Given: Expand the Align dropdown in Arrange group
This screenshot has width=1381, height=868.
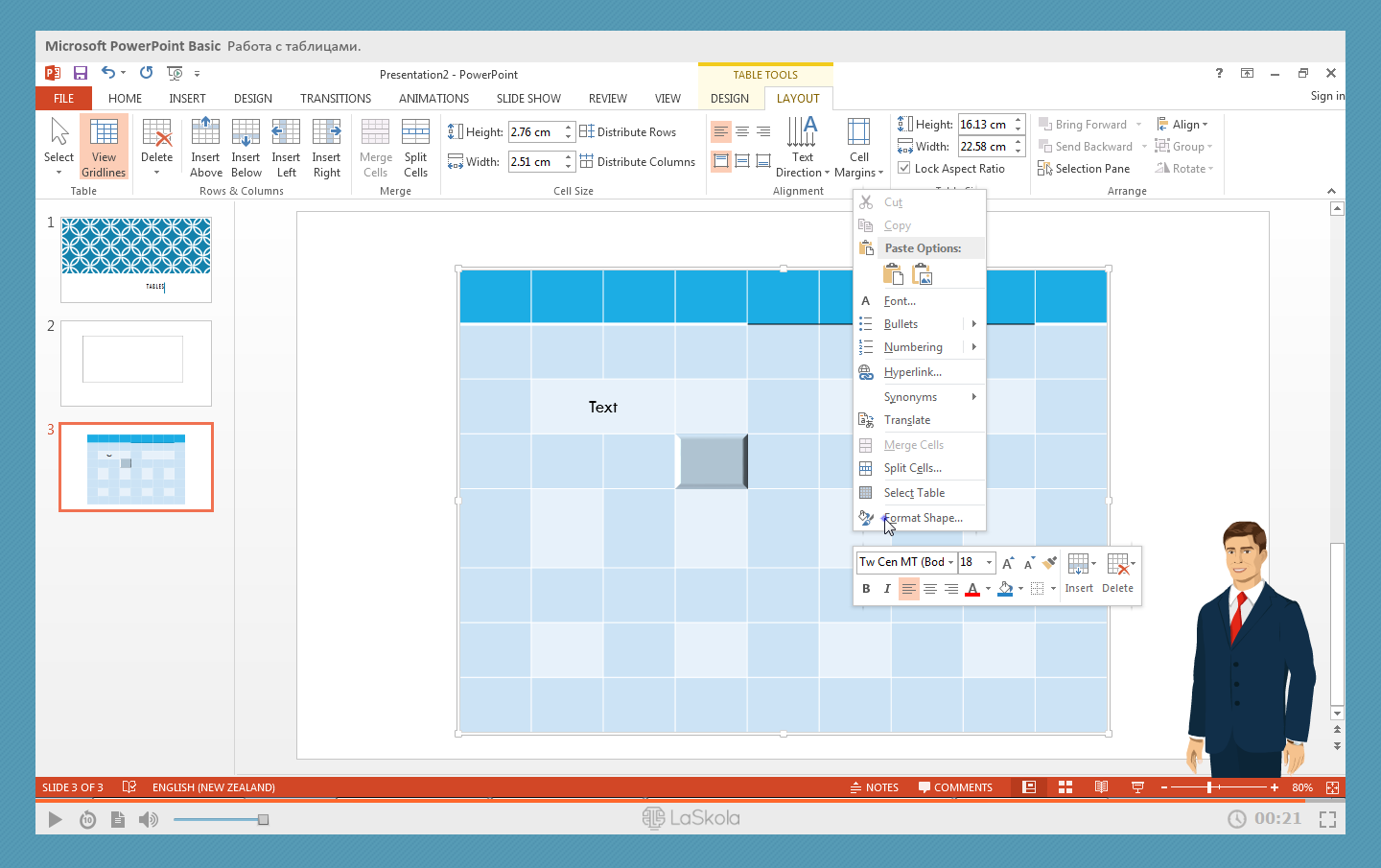Looking at the screenshot, I should (1182, 125).
